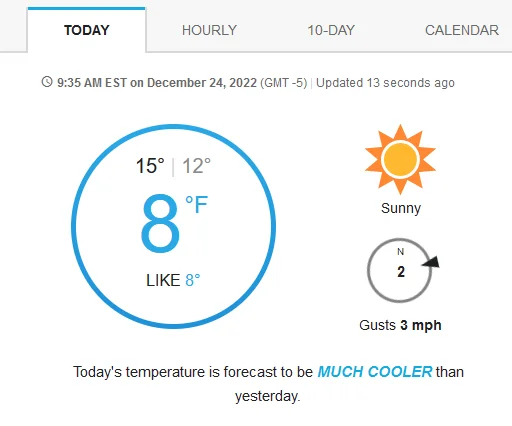Click the Sunny condition label
Viewport: 512px width, 426px height.
pyautogui.click(x=401, y=208)
